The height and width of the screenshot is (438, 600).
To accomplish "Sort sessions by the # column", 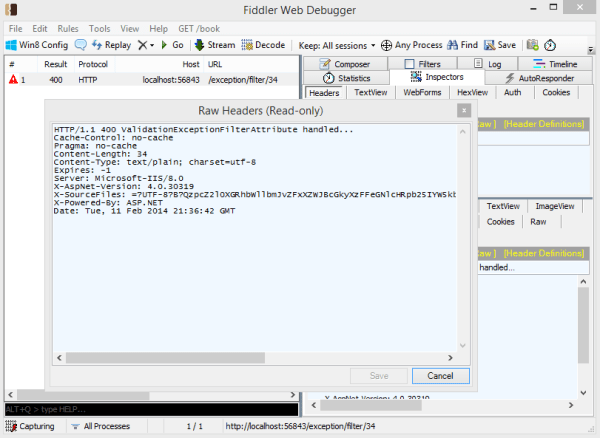I will pos(21,64).
